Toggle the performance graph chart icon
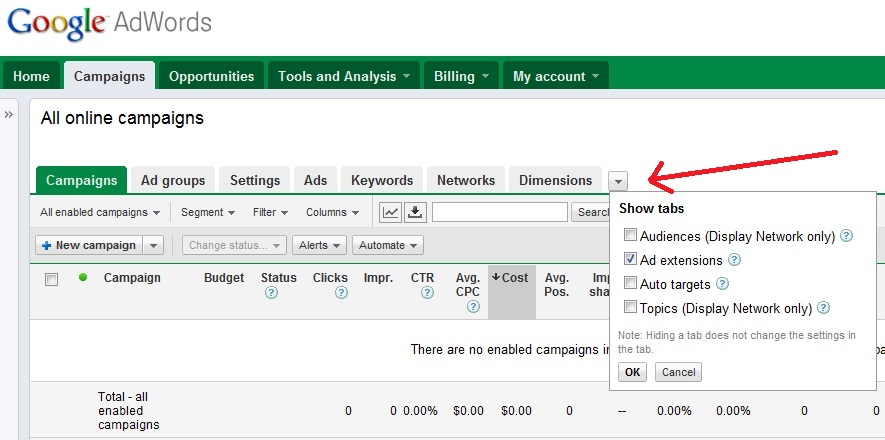Screen dimensions: 885x440 coord(390,212)
